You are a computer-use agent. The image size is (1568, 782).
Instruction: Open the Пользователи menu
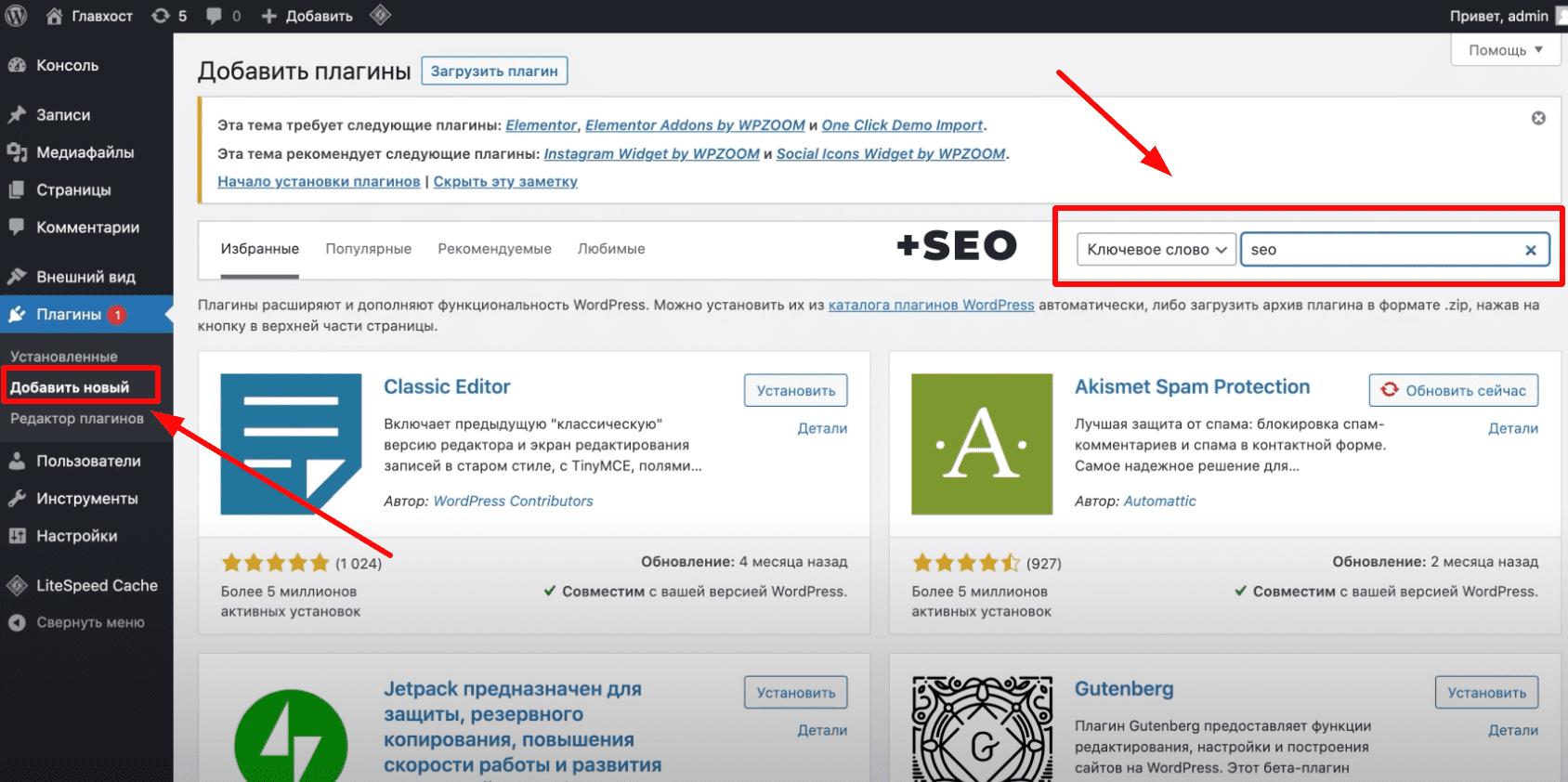click(x=88, y=462)
